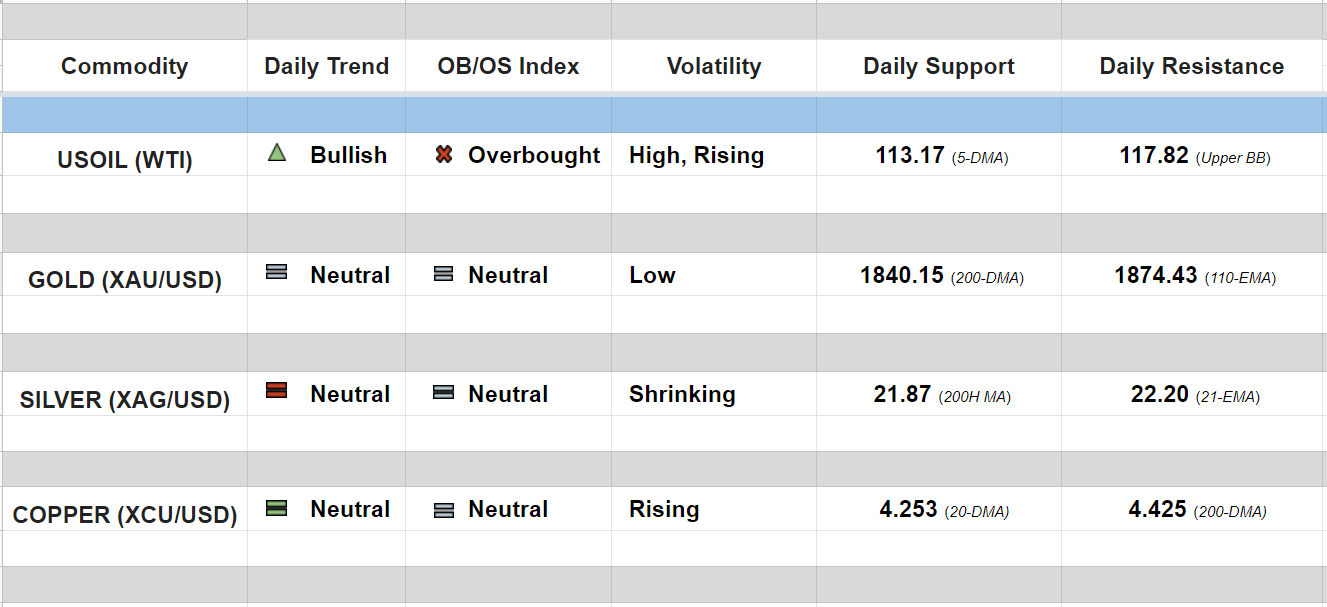Click the Volatility column header

pos(714,66)
